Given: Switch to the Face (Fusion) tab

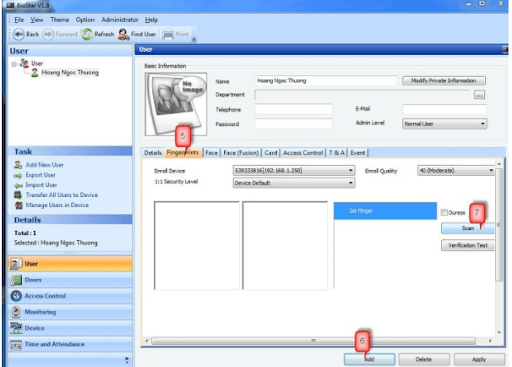Looking at the screenshot, I should 241,153.
